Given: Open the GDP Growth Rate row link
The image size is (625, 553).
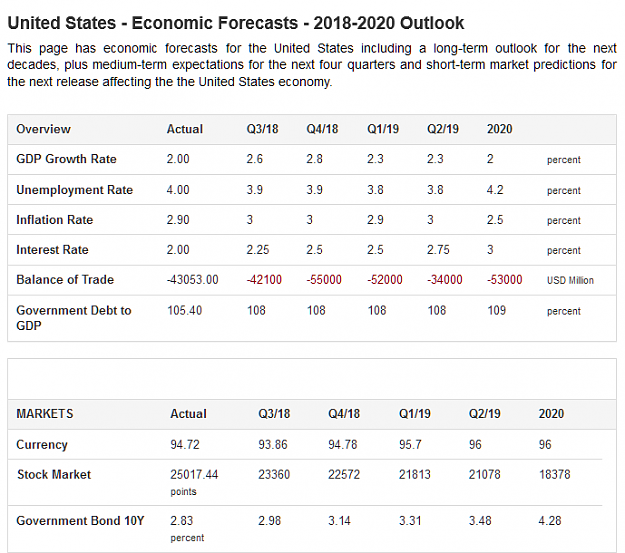Looking at the screenshot, I should 66,159.
